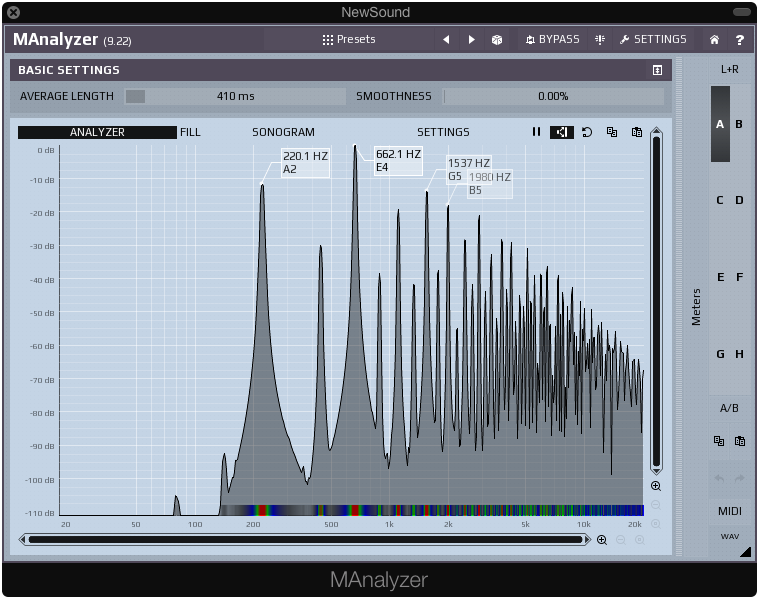
Task: Select the L+R channel mode
Action: point(729,70)
